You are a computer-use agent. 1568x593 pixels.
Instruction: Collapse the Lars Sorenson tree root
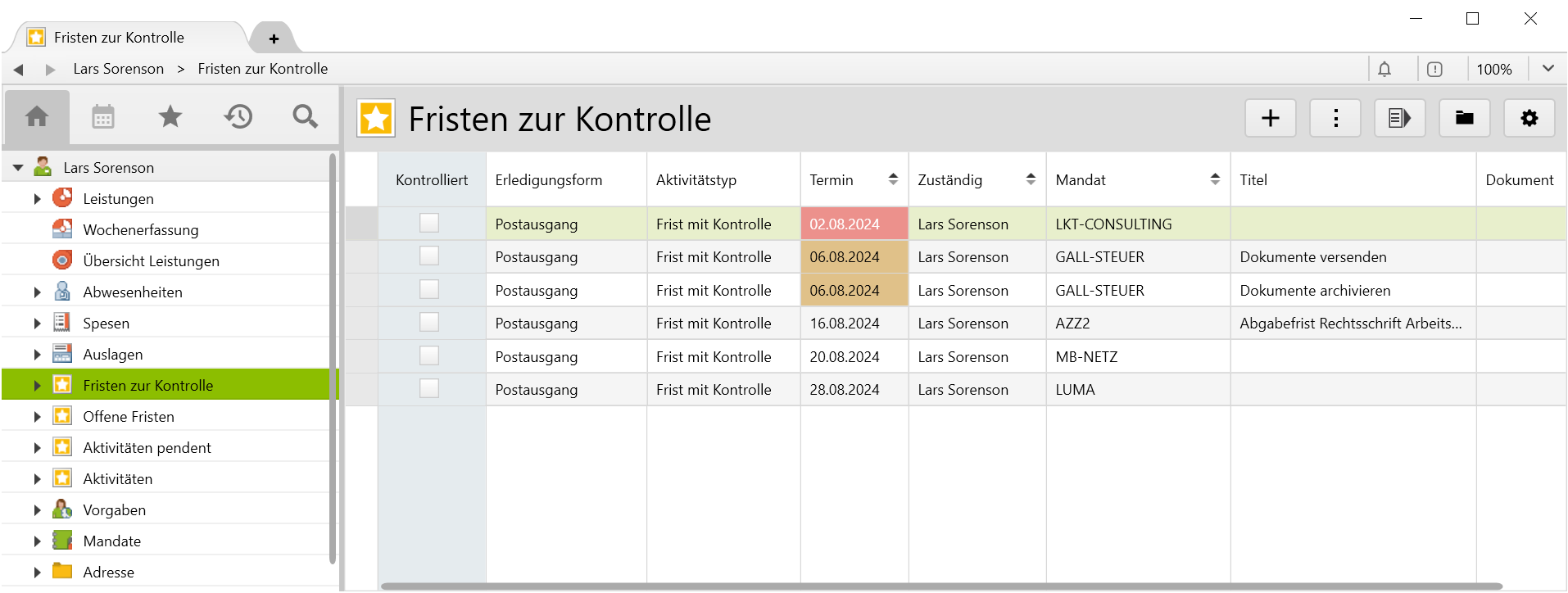[18, 168]
